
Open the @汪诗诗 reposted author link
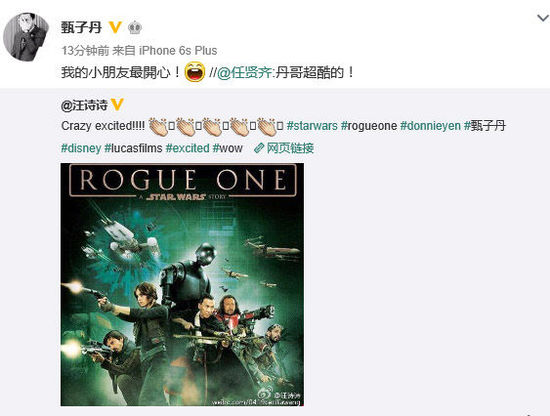[84, 105]
